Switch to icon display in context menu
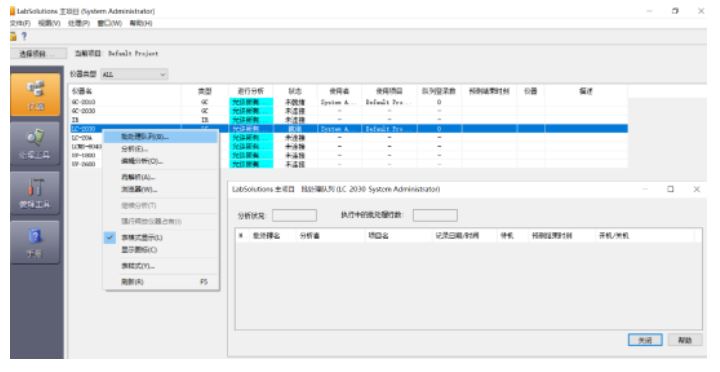The image size is (720, 372). [139, 249]
